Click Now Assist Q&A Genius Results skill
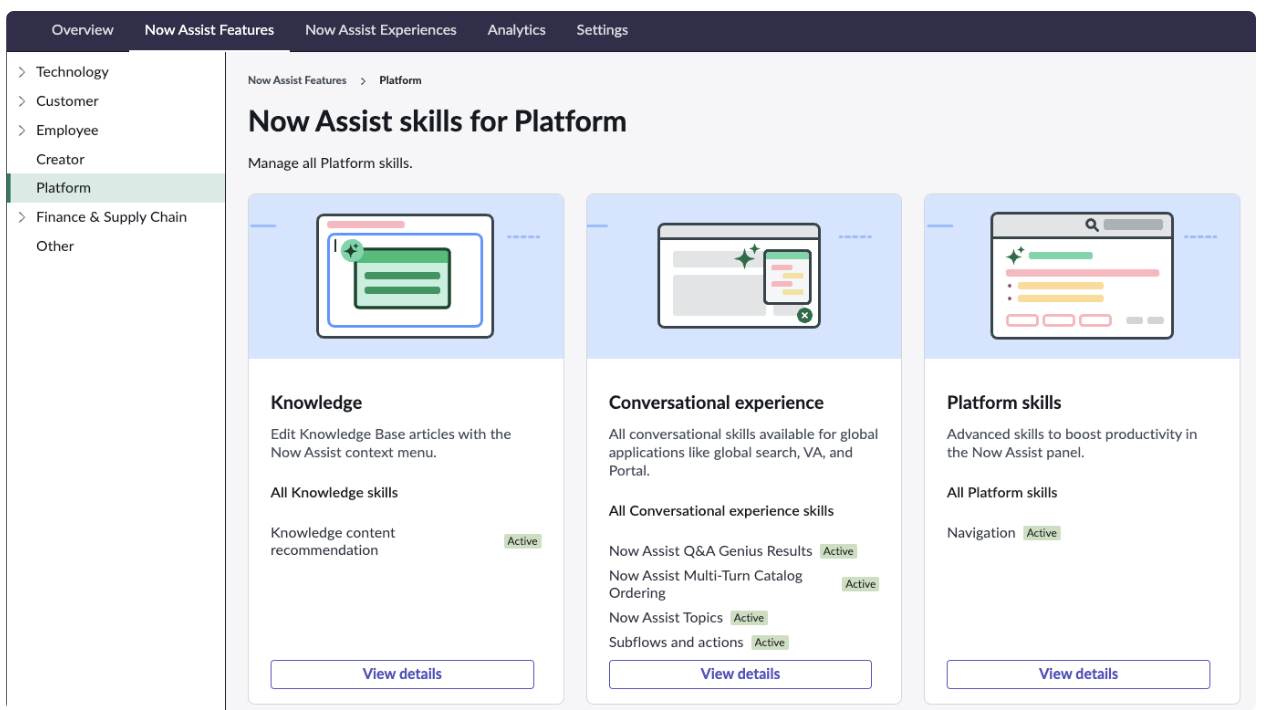1270x710 pixels. point(711,551)
